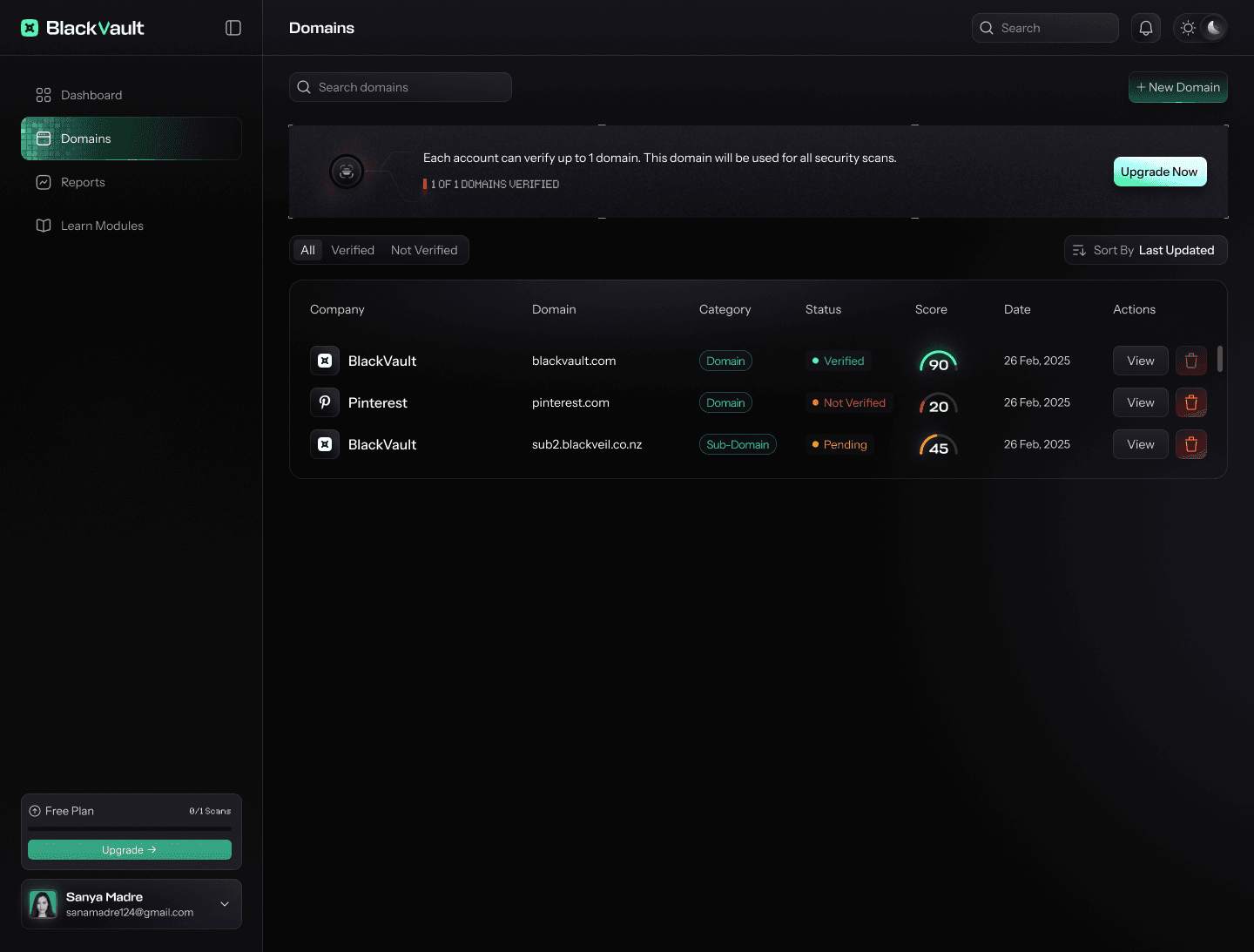Delete the pinterest.com domain via trash icon

click(1191, 402)
